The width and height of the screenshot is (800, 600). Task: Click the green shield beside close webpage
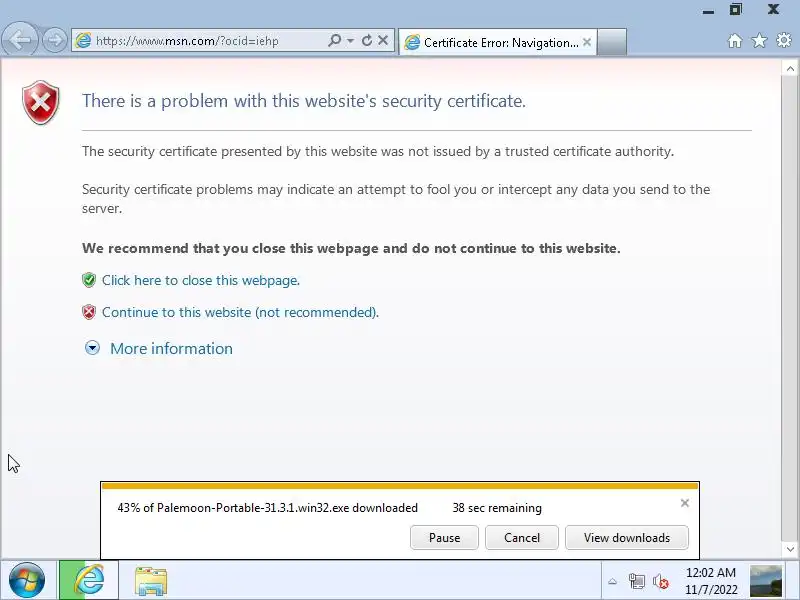click(89, 280)
